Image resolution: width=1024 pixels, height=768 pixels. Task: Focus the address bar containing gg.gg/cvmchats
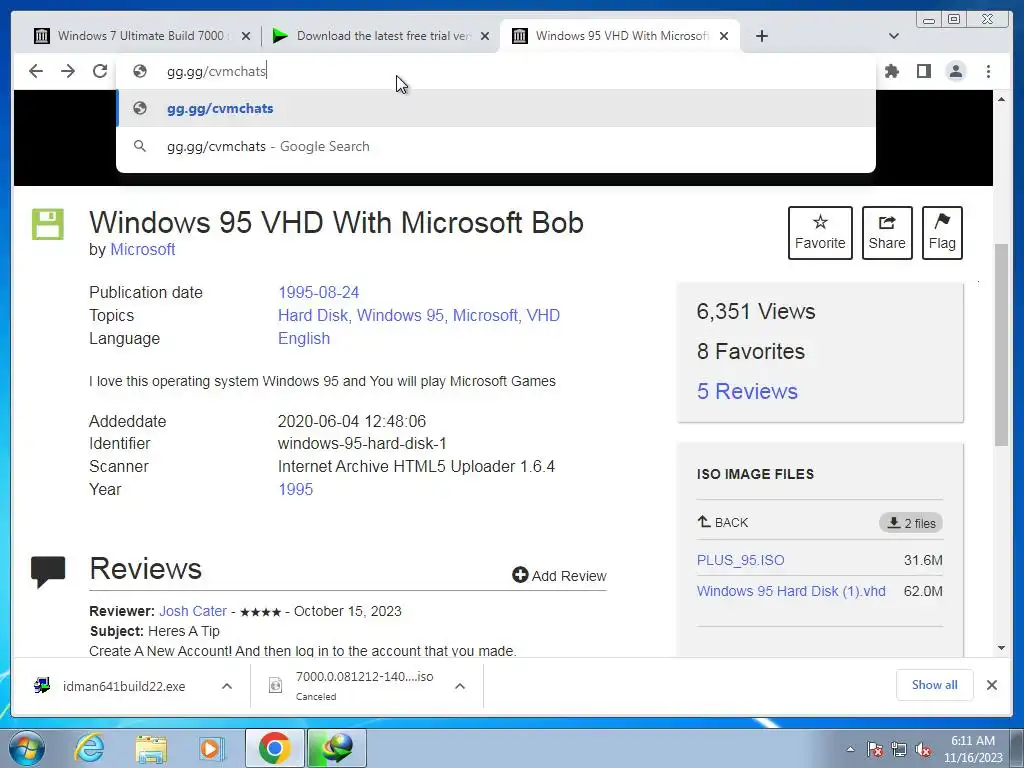(495, 71)
